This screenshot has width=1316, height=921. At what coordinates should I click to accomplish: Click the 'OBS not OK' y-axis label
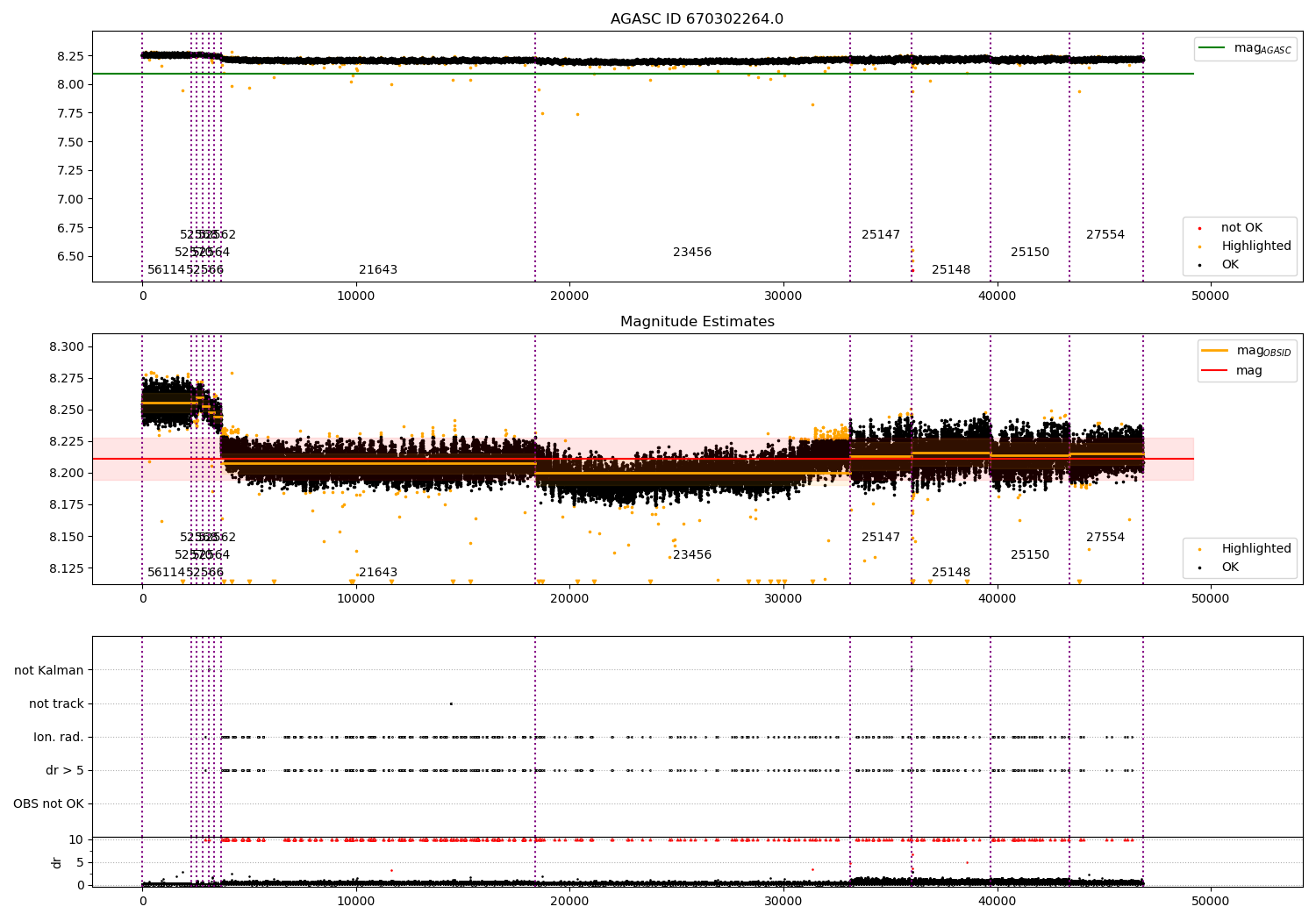48,803
